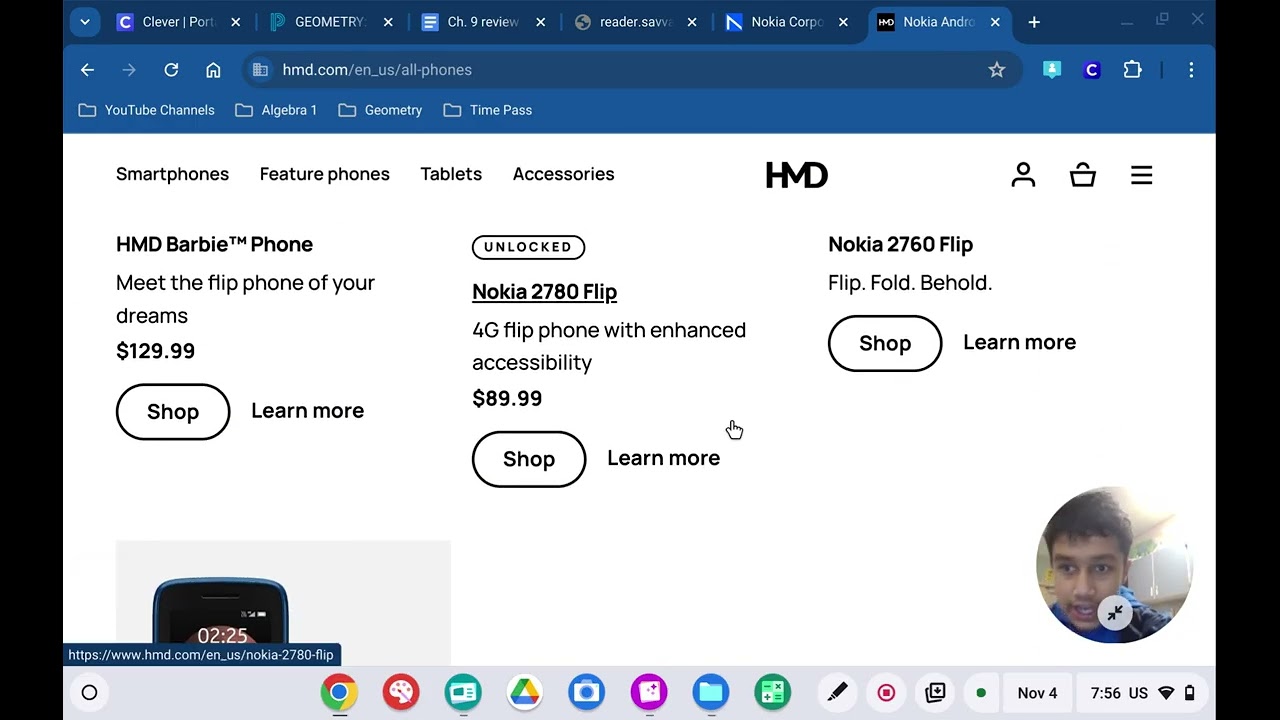Go back to the previous page
The image size is (1280, 720).
pyautogui.click(x=87, y=70)
